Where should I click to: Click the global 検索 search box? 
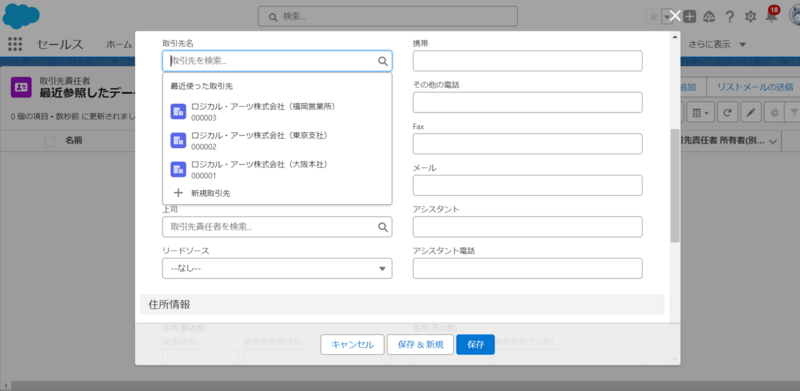point(388,16)
